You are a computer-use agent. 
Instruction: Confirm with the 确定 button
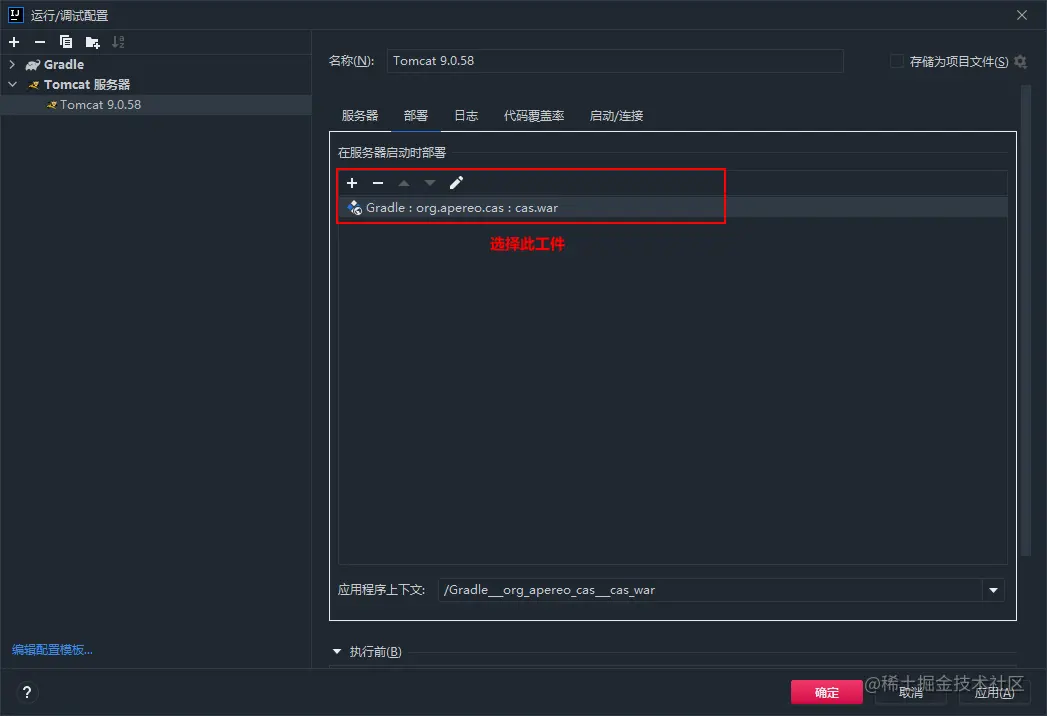(x=827, y=693)
